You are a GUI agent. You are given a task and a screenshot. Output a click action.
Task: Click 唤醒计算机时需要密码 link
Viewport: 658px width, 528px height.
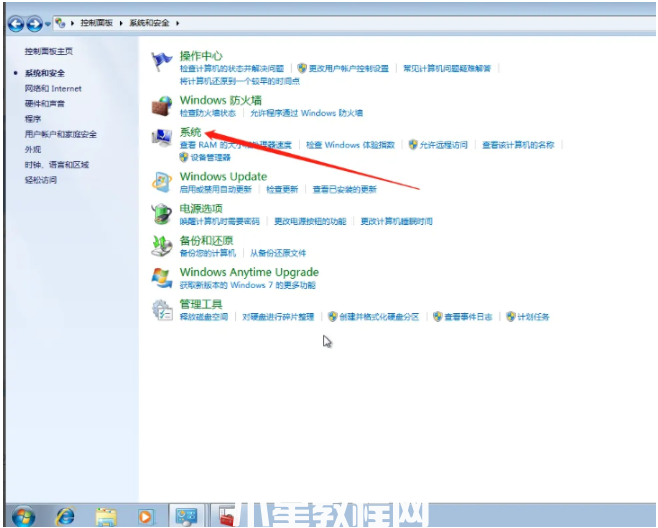[x=219, y=221]
